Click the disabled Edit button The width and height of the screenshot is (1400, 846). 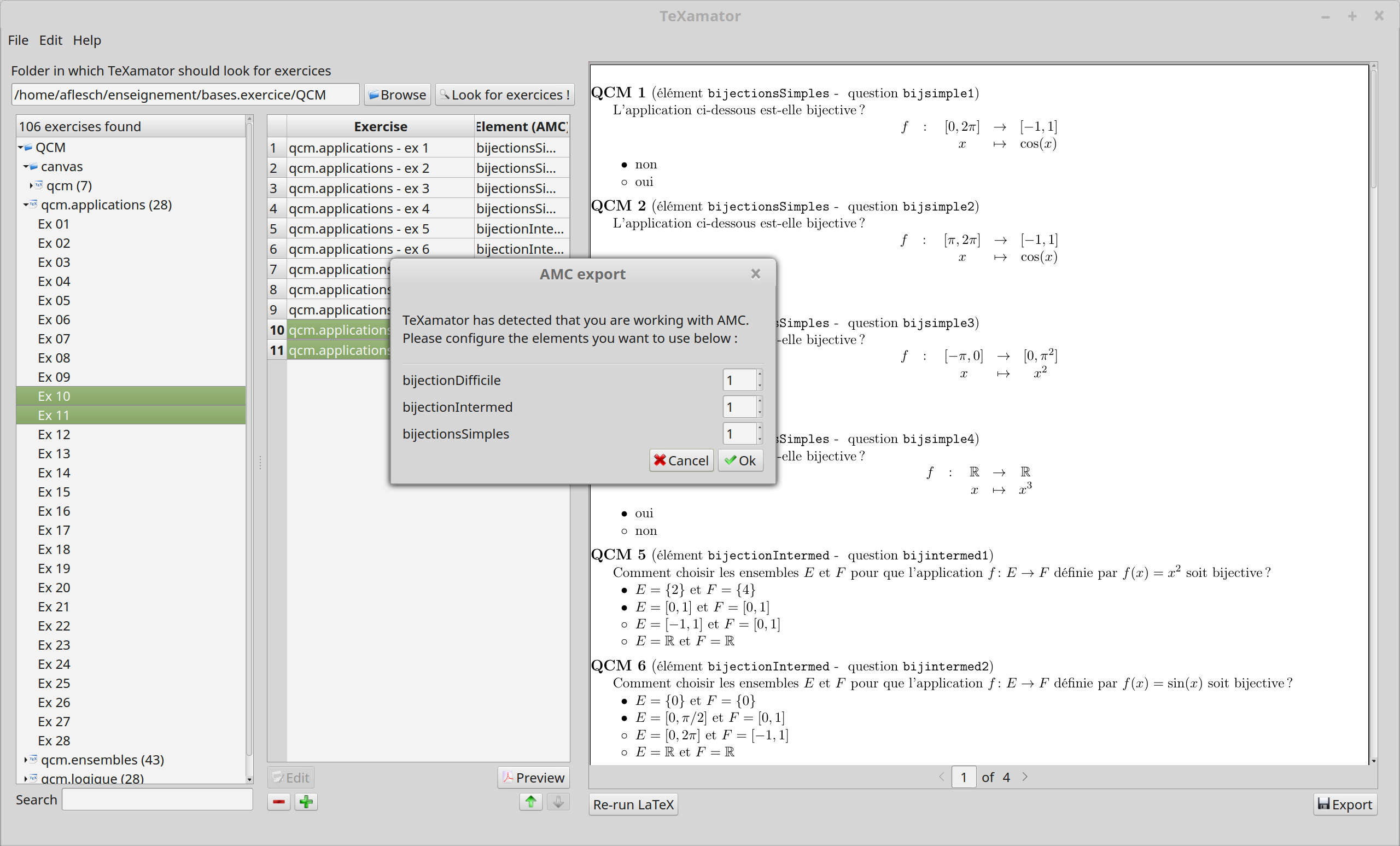290,777
